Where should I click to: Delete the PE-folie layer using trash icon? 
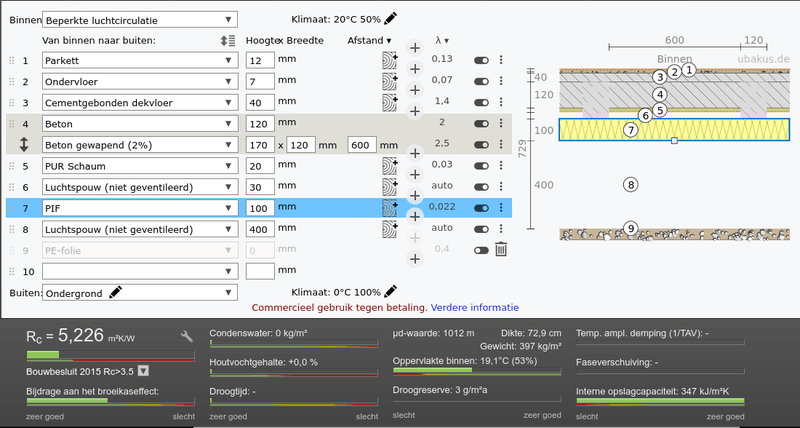(x=501, y=249)
